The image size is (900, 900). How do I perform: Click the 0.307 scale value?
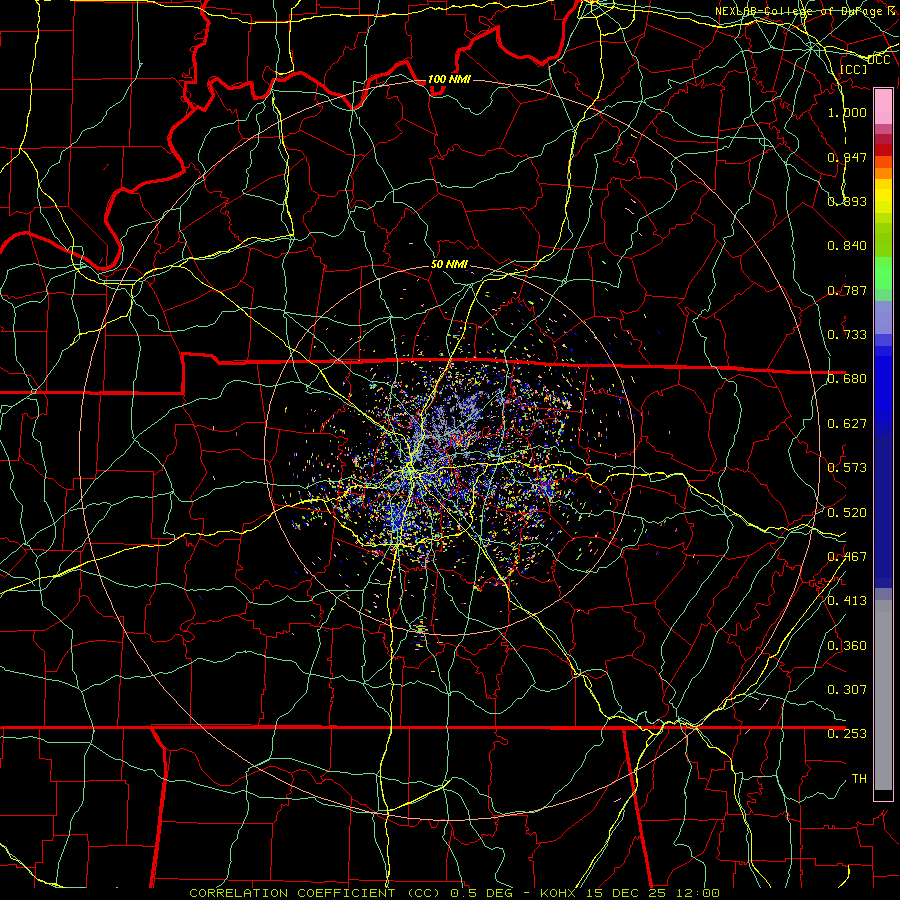pos(847,690)
